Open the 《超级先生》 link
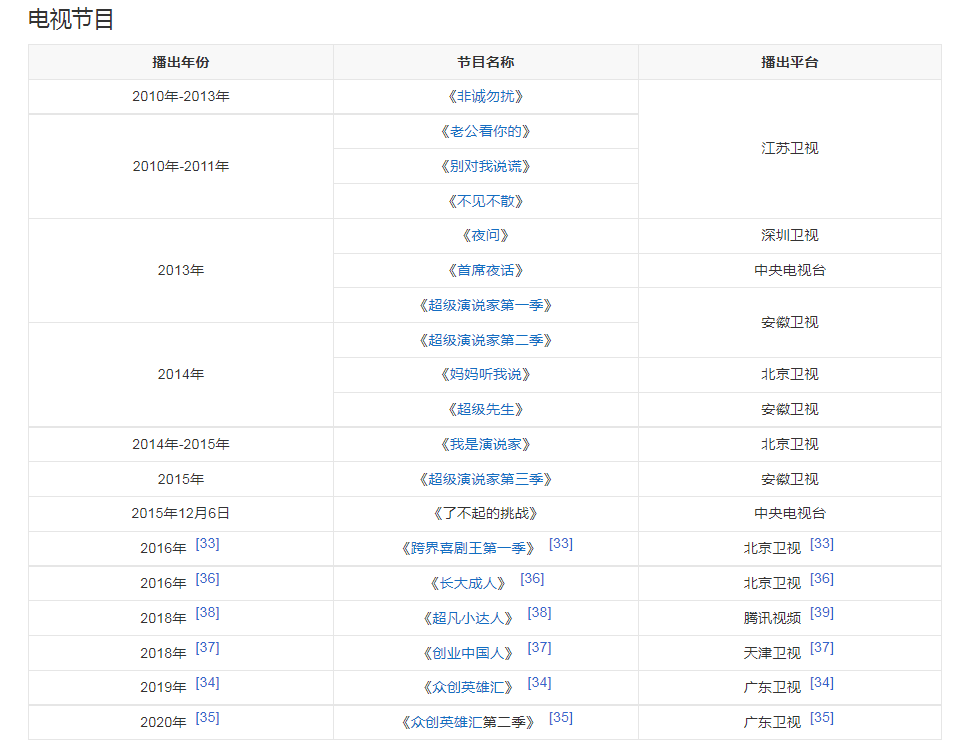 (485, 410)
